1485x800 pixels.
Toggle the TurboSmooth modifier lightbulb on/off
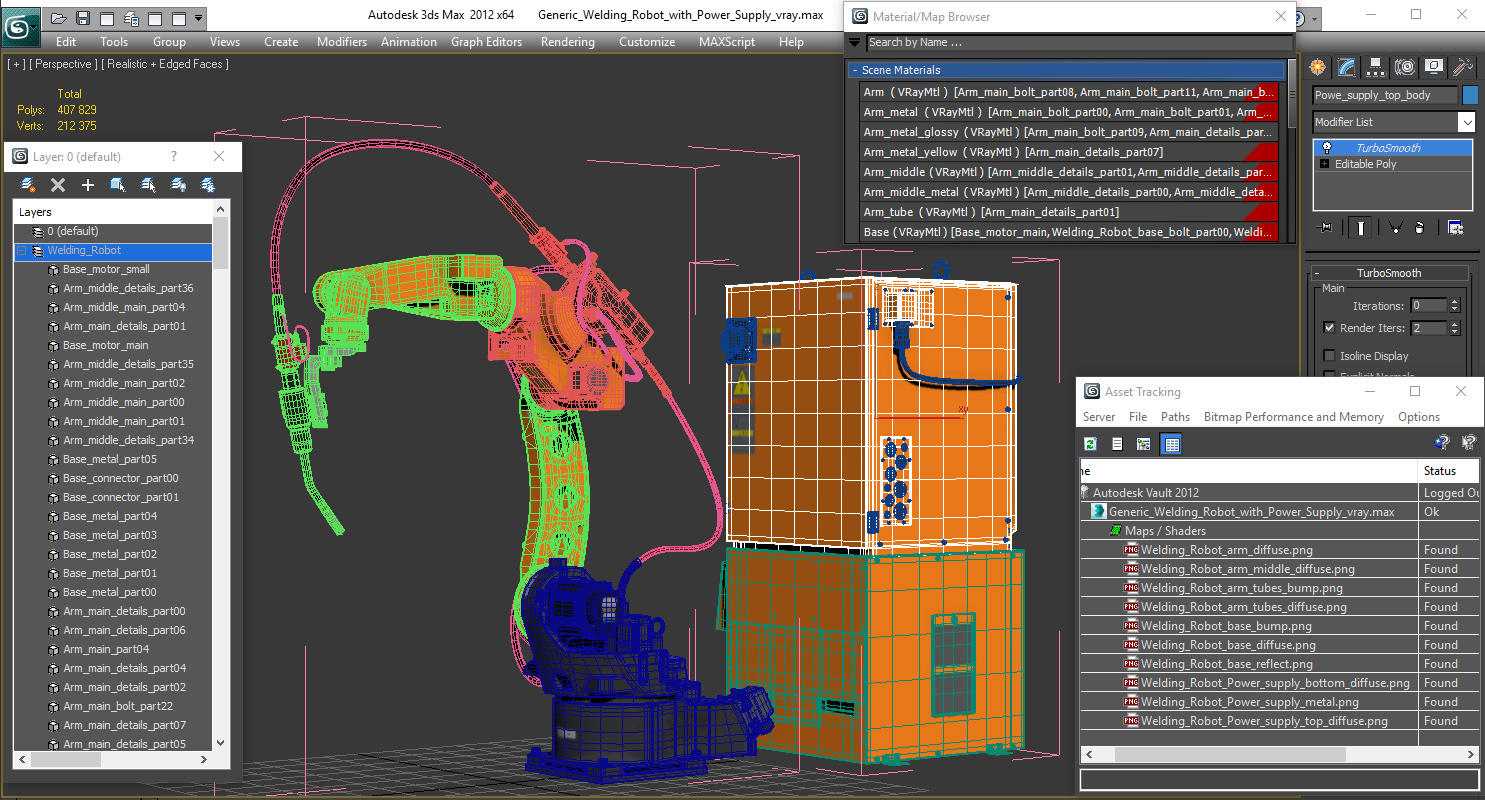pos(1327,148)
